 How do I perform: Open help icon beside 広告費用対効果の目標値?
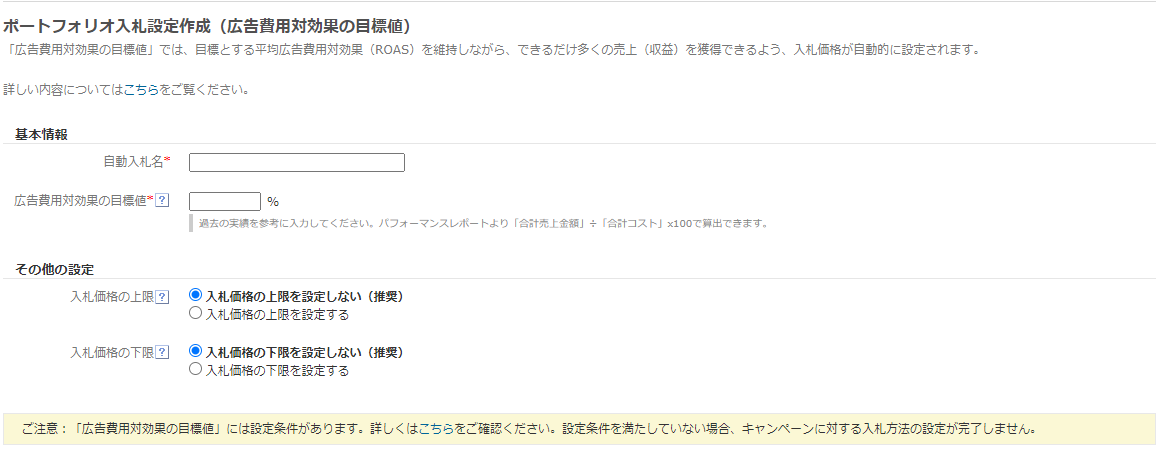tap(162, 200)
